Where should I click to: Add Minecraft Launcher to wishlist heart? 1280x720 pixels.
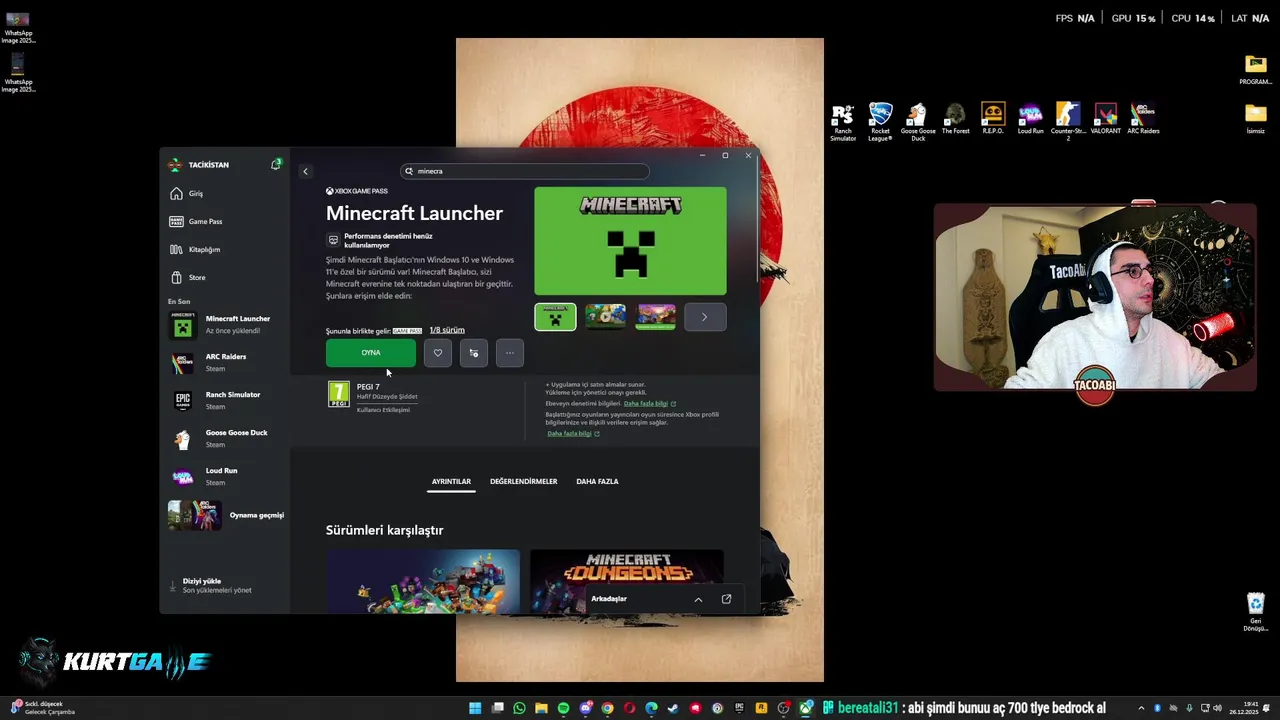pyautogui.click(x=438, y=353)
